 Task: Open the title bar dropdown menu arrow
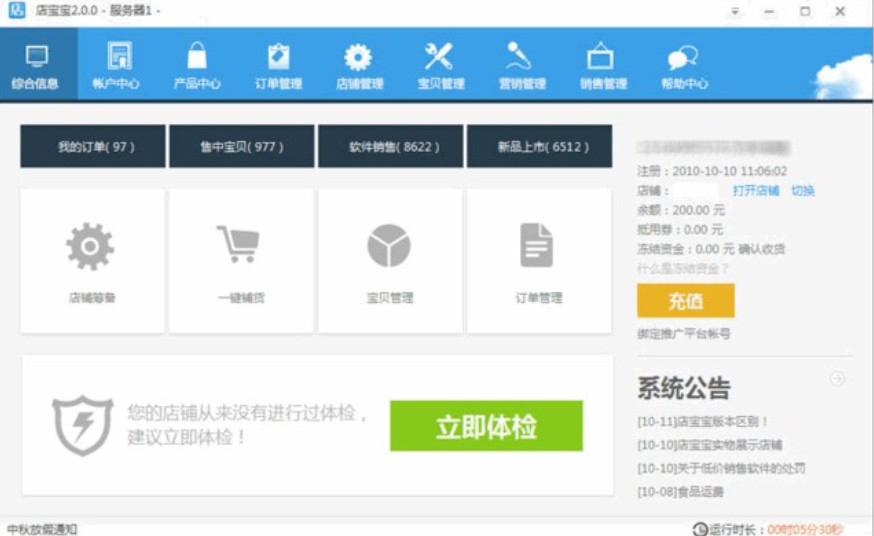click(735, 11)
